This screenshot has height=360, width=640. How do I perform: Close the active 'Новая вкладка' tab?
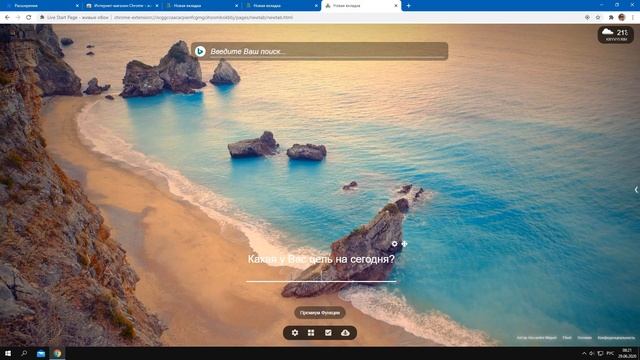tap(396, 6)
